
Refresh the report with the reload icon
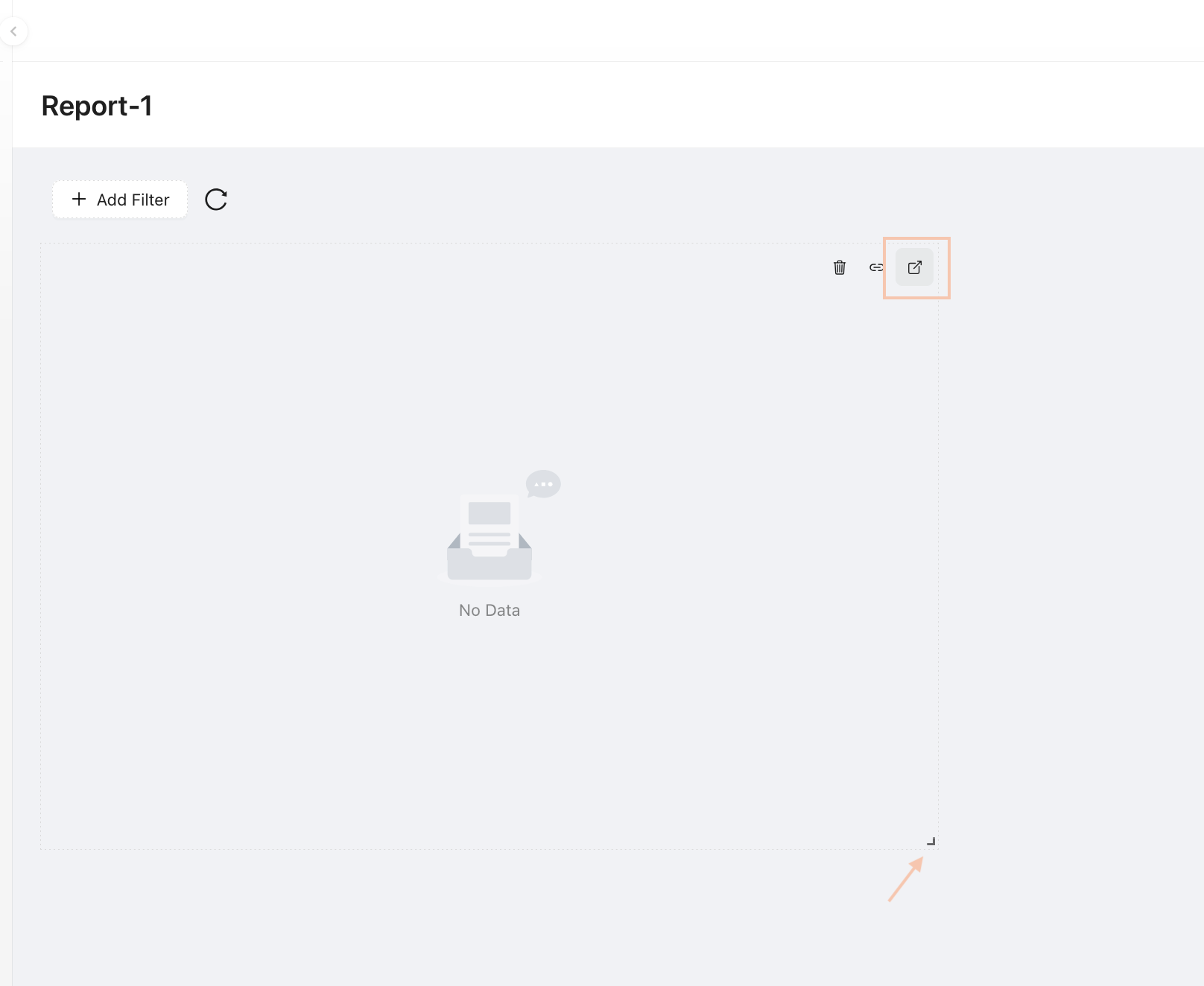point(216,200)
